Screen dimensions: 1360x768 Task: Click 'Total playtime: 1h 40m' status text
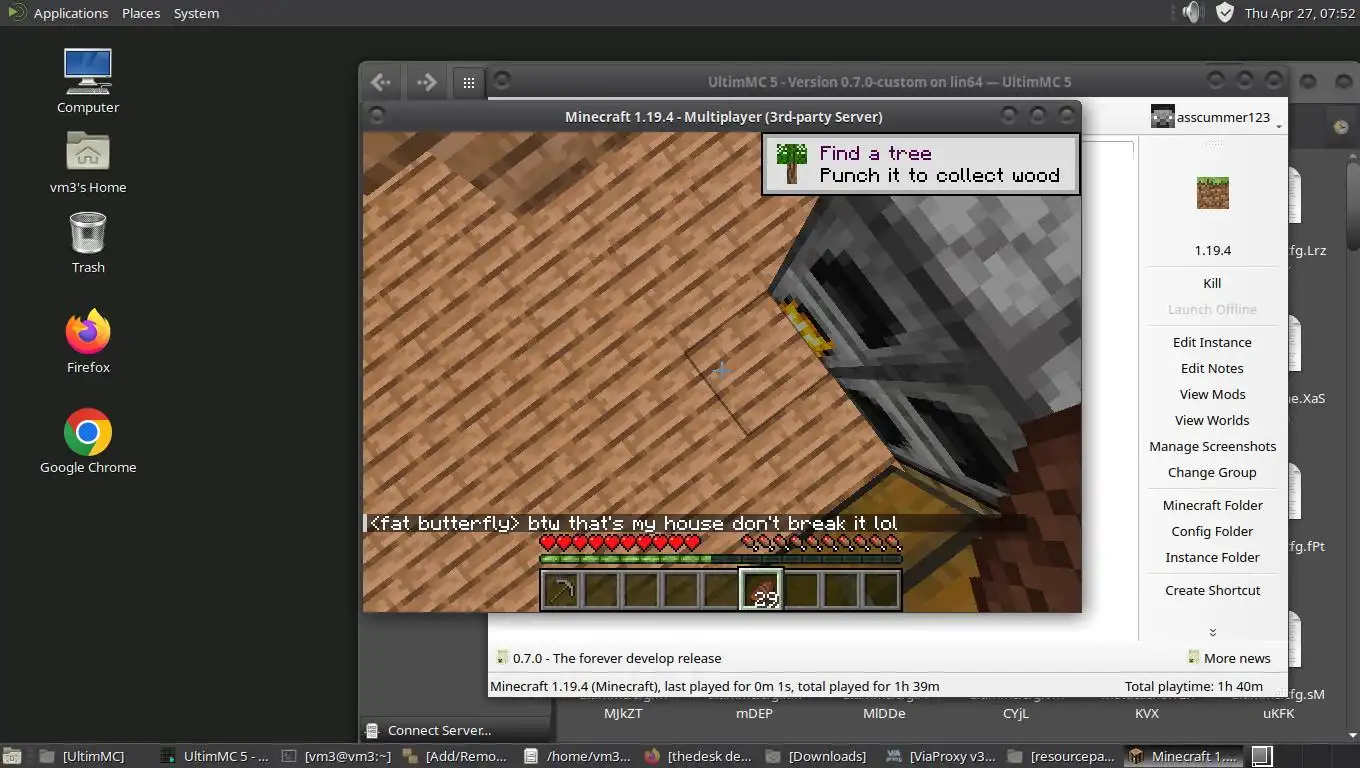[x=1194, y=686]
